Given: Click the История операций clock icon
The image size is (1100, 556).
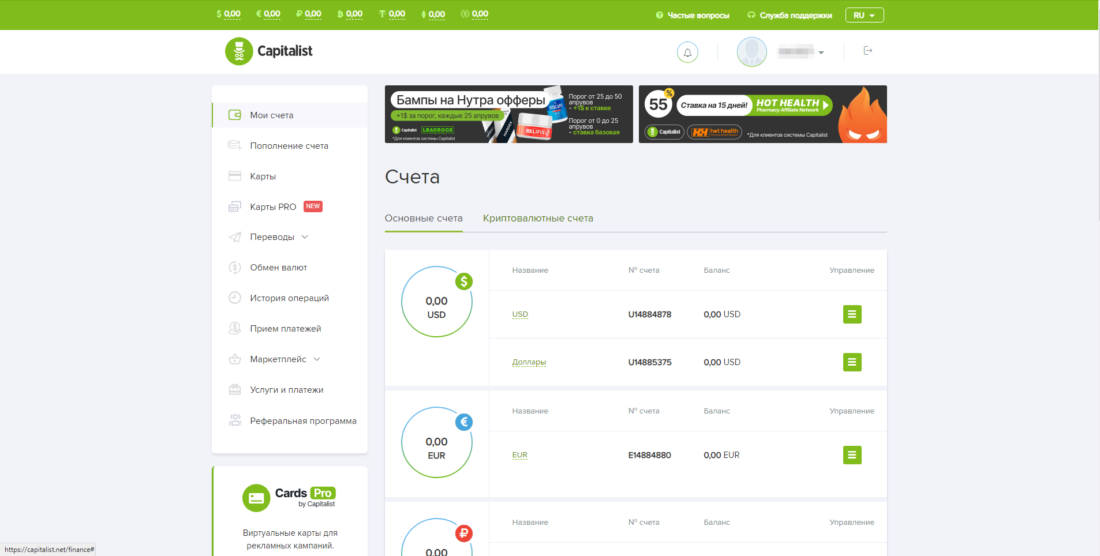Looking at the screenshot, I should click(234, 298).
